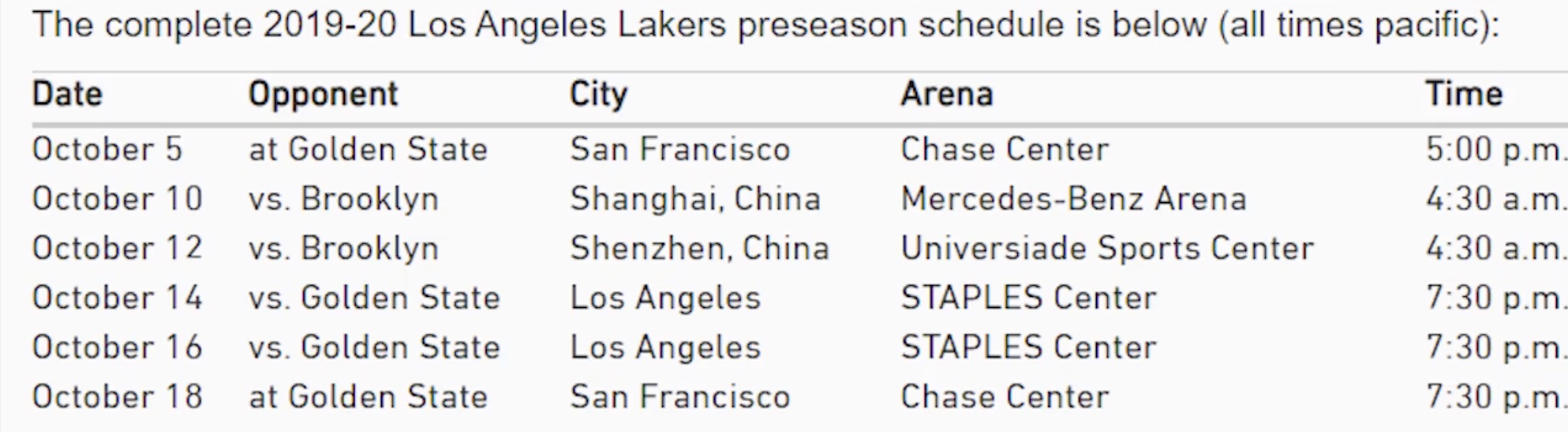Select the October 10 date cell
This screenshot has width=1568, height=432.
pyautogui.click(x=118, y=198)
